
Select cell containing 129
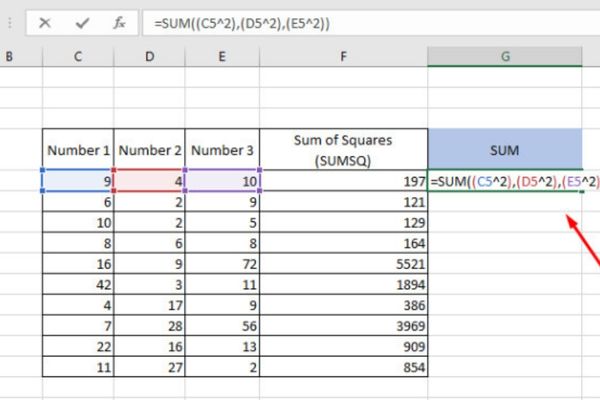[x=344, y=222]
